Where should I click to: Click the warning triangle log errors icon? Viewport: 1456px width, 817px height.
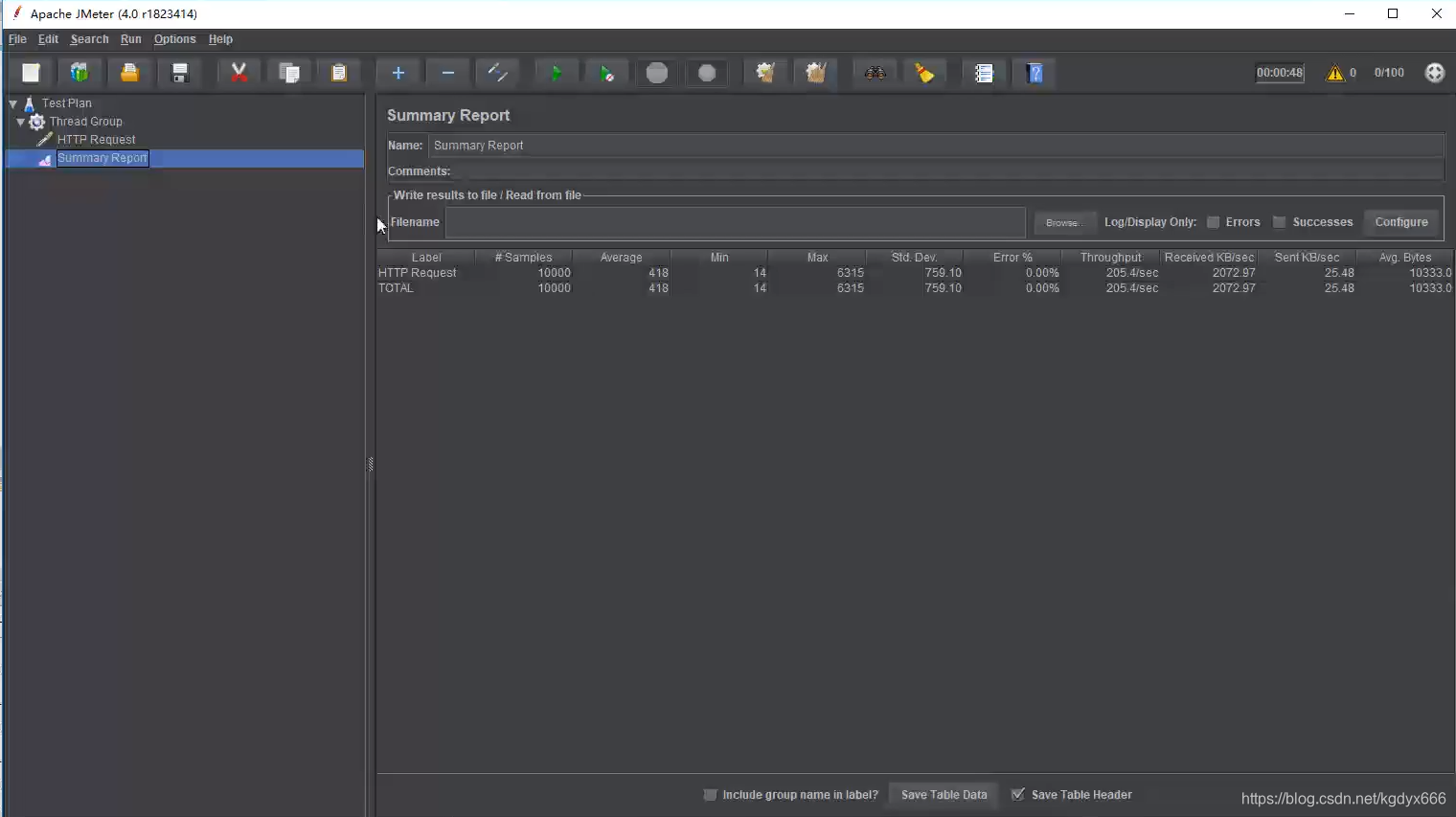[x=1334, y=73]
